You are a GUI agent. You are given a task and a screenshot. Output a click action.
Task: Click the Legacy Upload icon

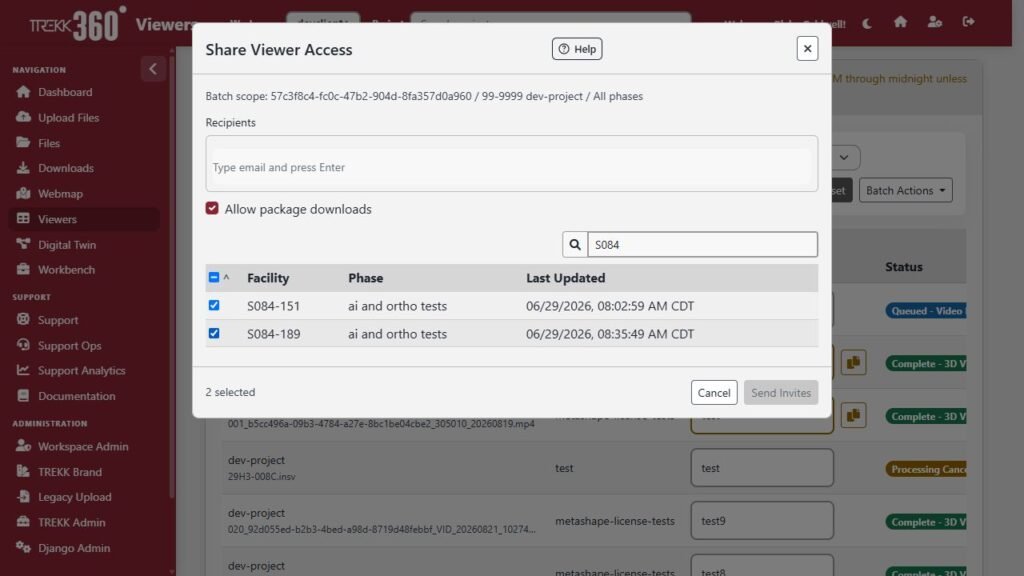tap(24, 497)
